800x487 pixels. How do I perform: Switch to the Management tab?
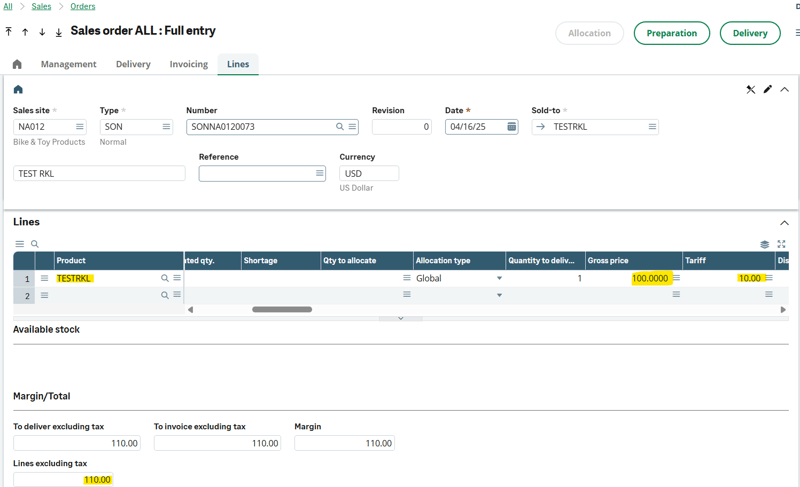[68, 64]
